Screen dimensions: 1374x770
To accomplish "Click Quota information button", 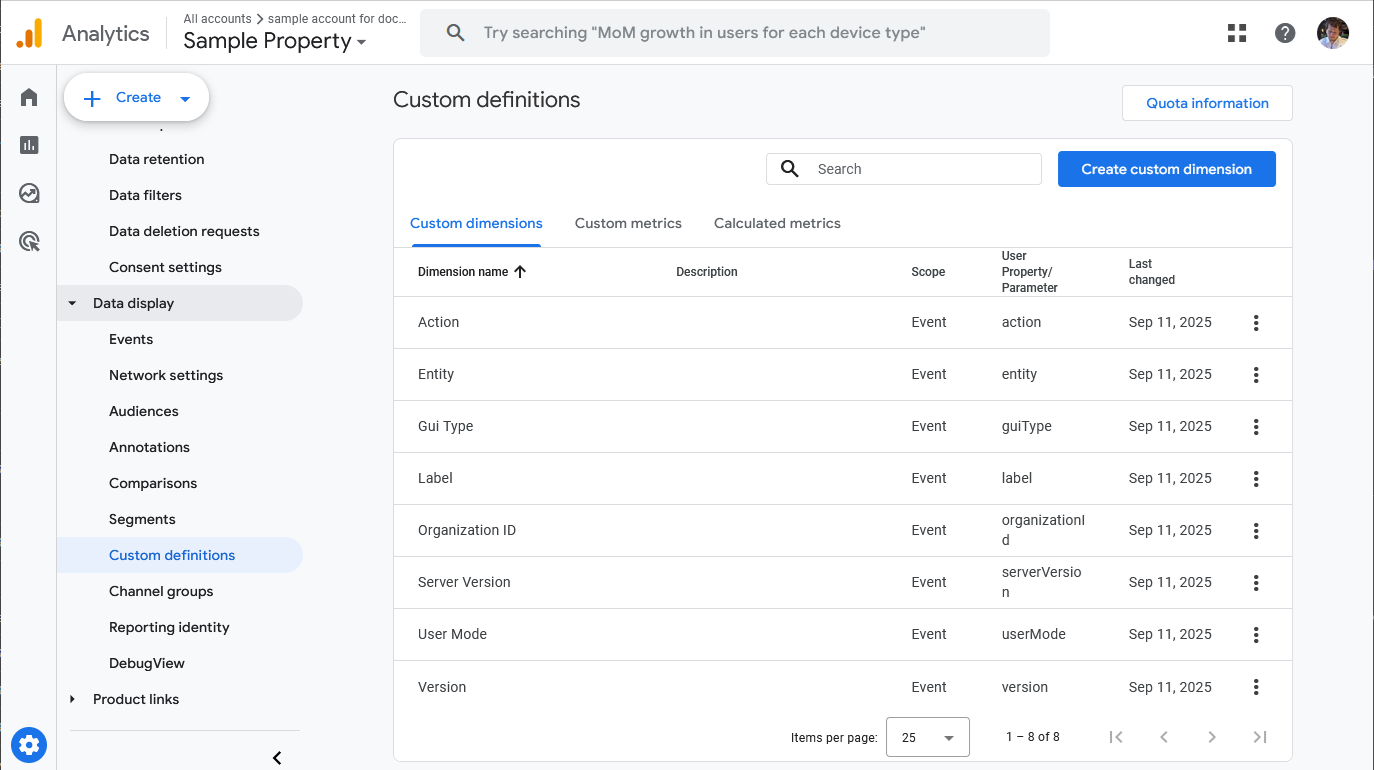I will pos(1207,103).
